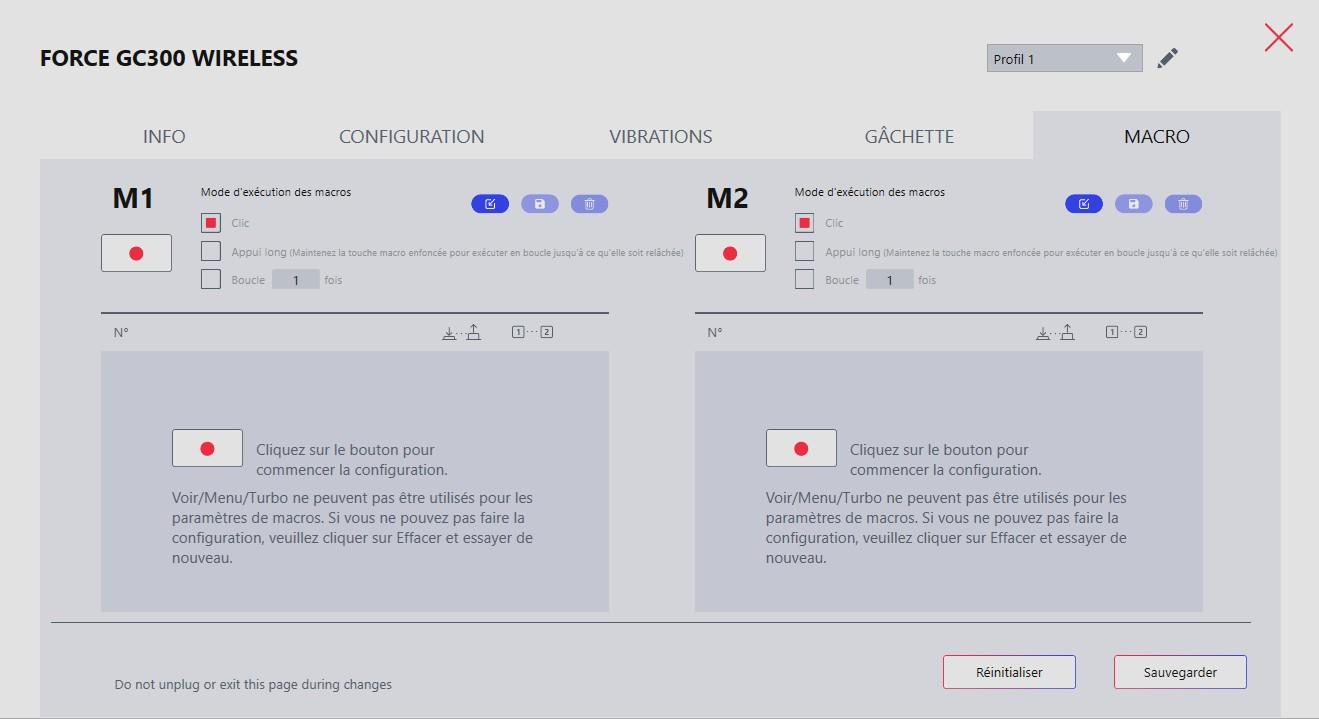This screenshot has height=719, width=1319.
Task: Click the Réinitialiser button
Action: pyautogui.click(x=1009, y=673)
